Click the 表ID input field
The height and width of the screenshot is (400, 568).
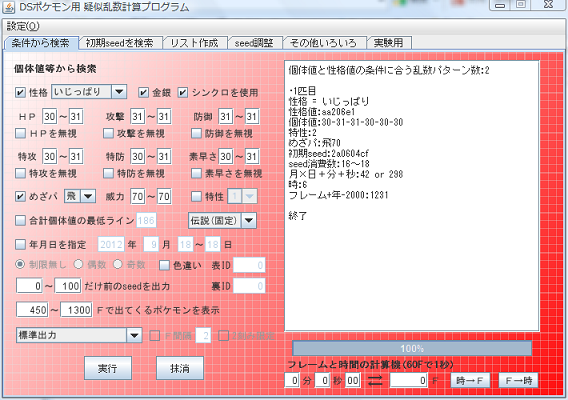pyautogui.click(x=249, y=265)
